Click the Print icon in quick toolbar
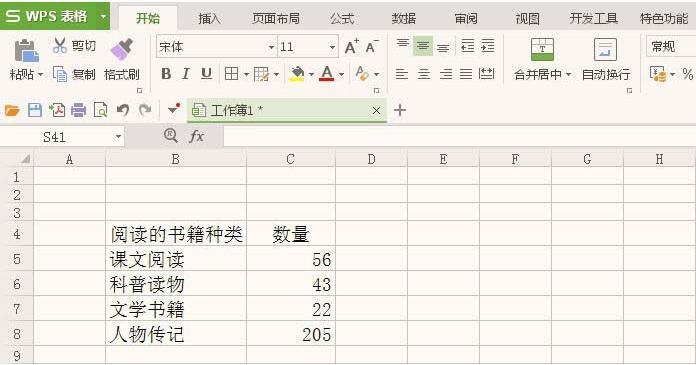 (x=79, y=110)
